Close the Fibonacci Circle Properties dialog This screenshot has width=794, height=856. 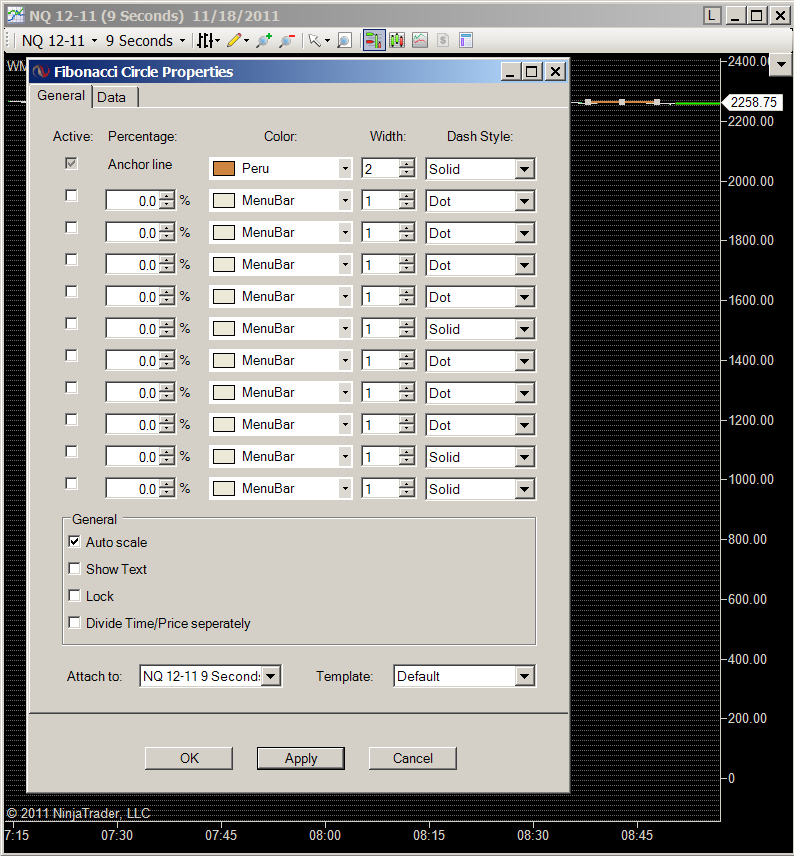click(x=555, y=72)
